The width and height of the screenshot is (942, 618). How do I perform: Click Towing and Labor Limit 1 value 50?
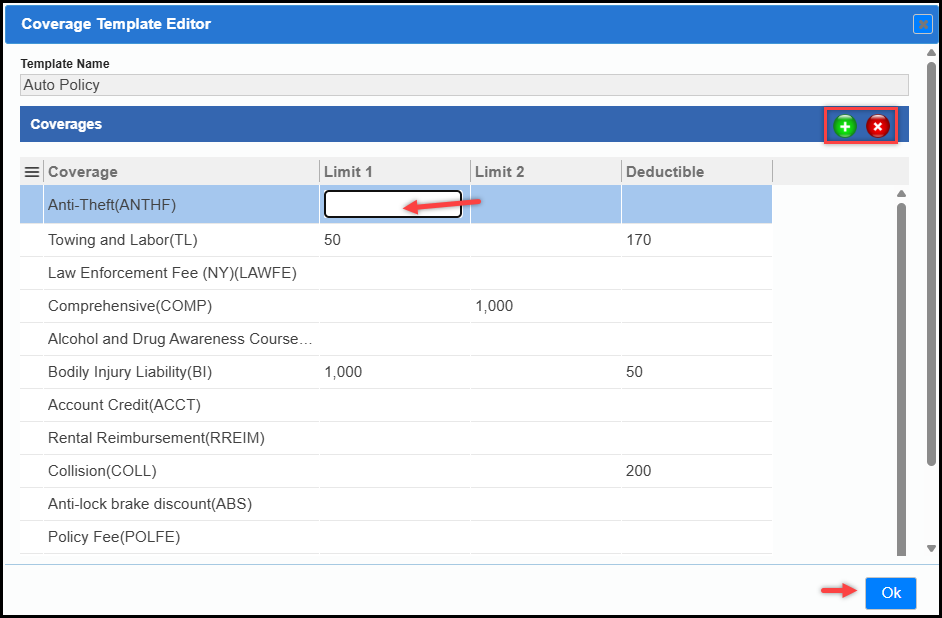pyautogui.click(x=332, y=240)
